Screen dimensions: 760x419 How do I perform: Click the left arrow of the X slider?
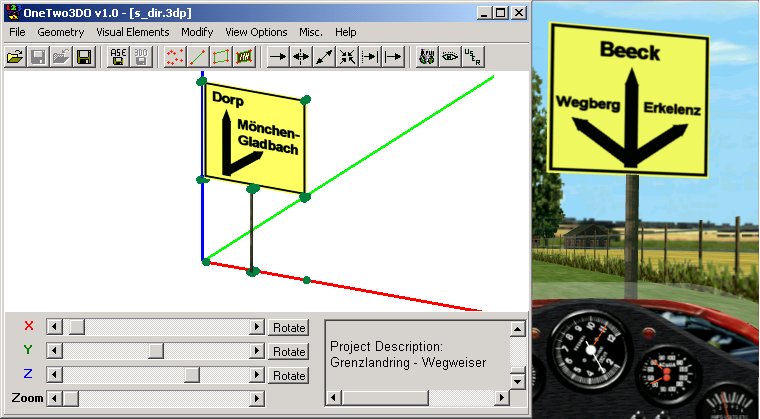(x=55, y=327)
